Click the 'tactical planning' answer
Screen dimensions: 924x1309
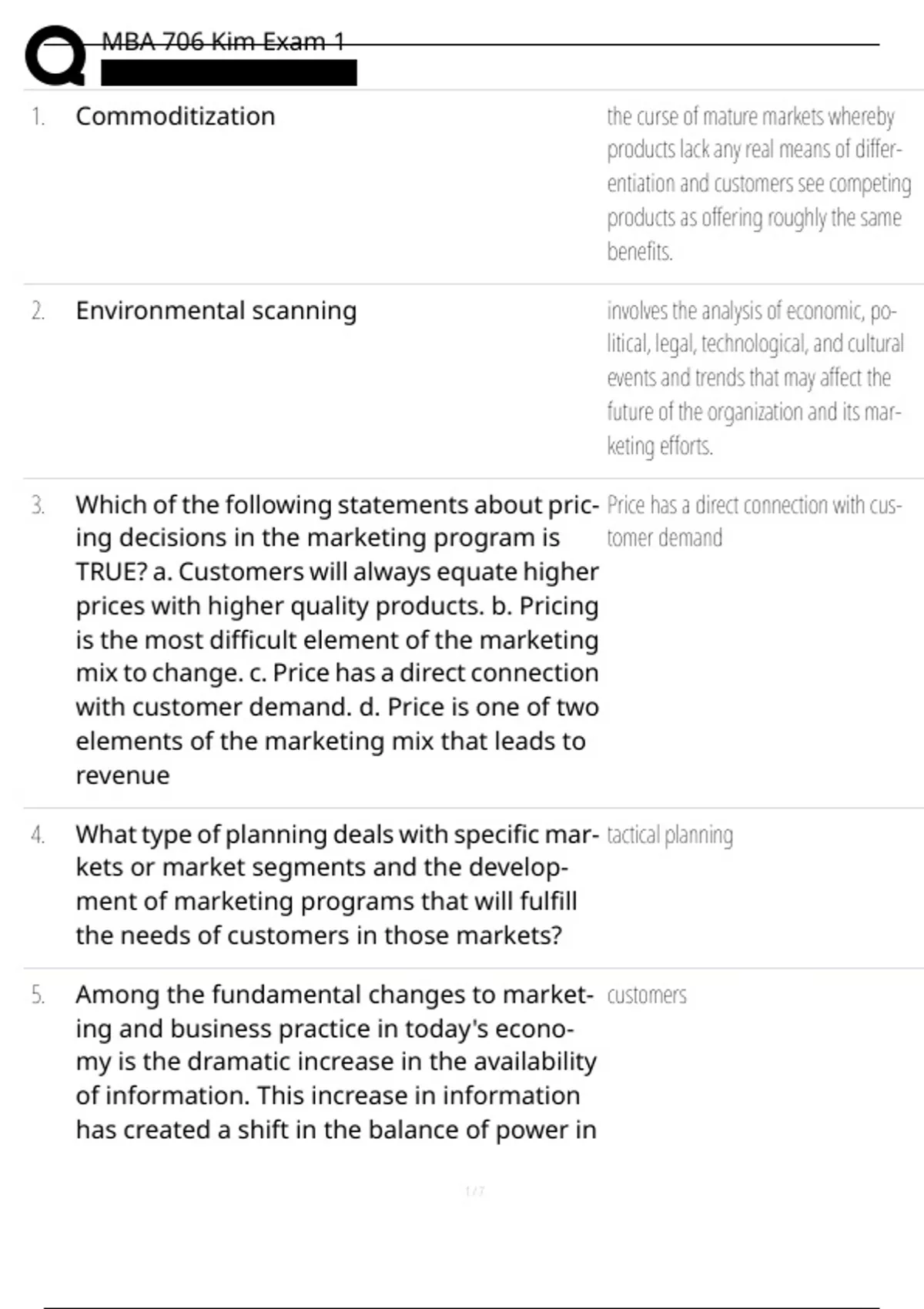(x=670, y=835)
